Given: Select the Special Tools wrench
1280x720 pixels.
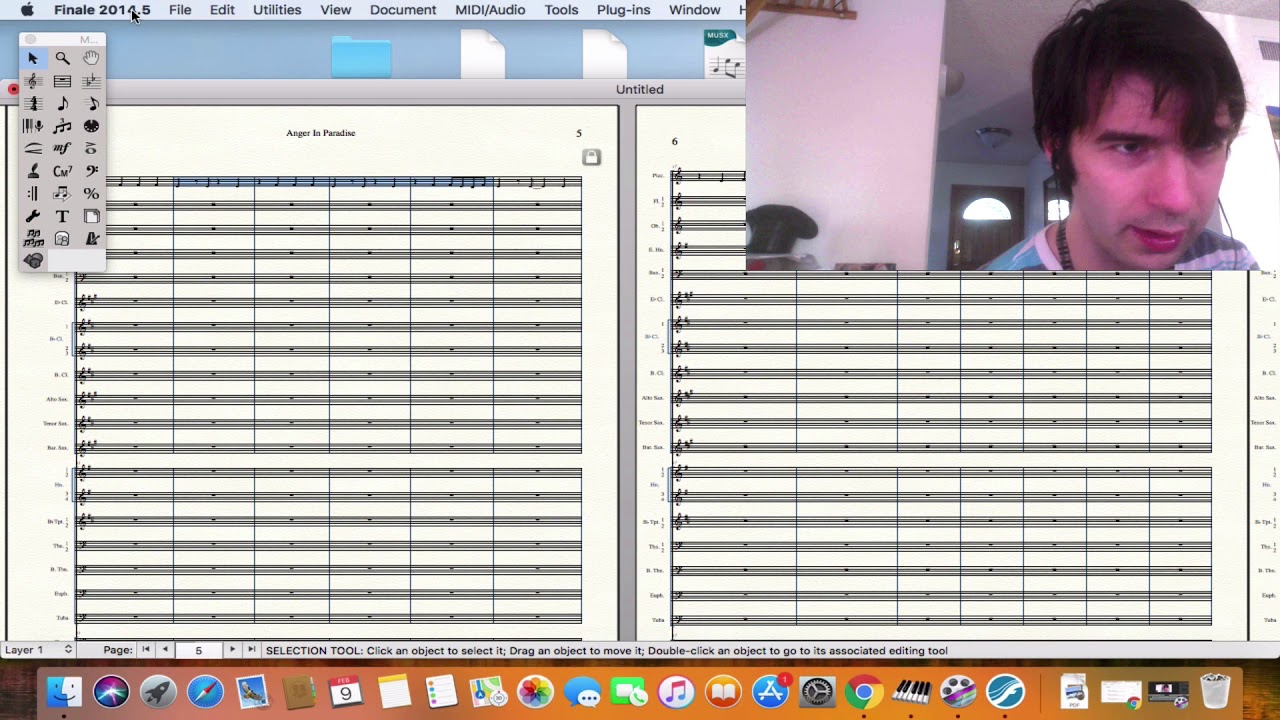Looking at the screenshot, I should [x=33, y=216].
